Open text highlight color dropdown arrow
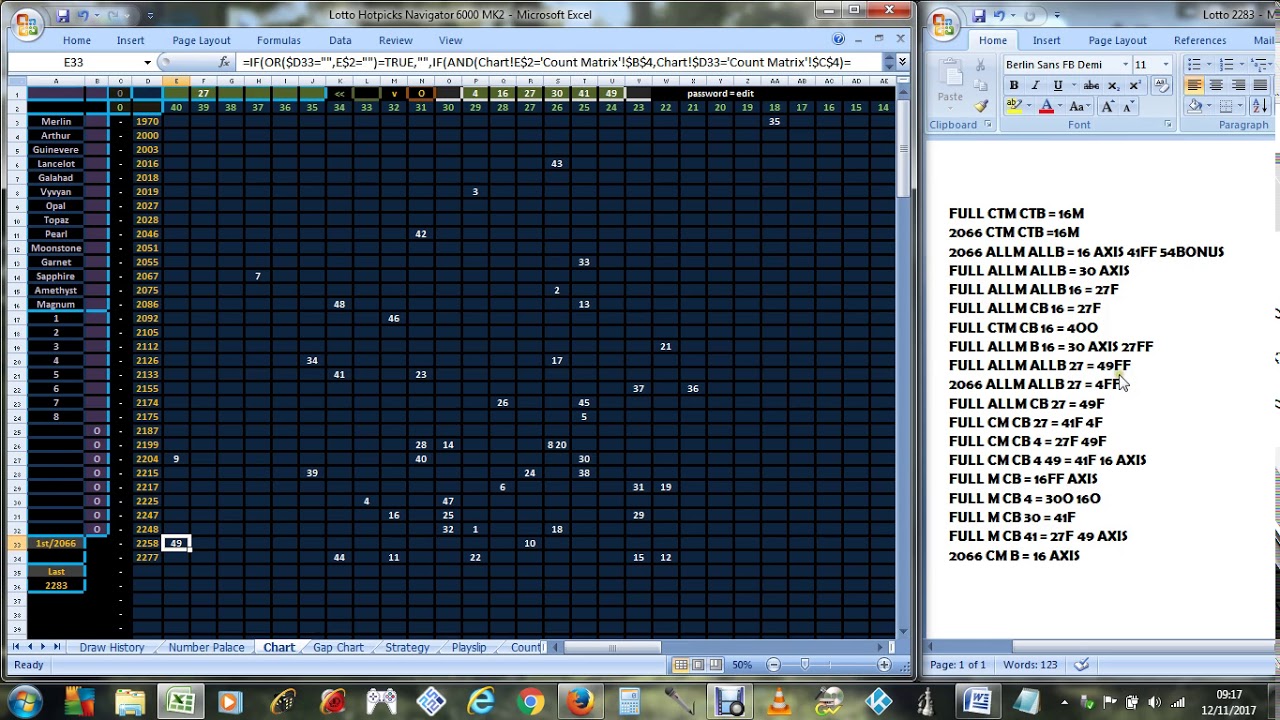 click(x=1028, y=106)
